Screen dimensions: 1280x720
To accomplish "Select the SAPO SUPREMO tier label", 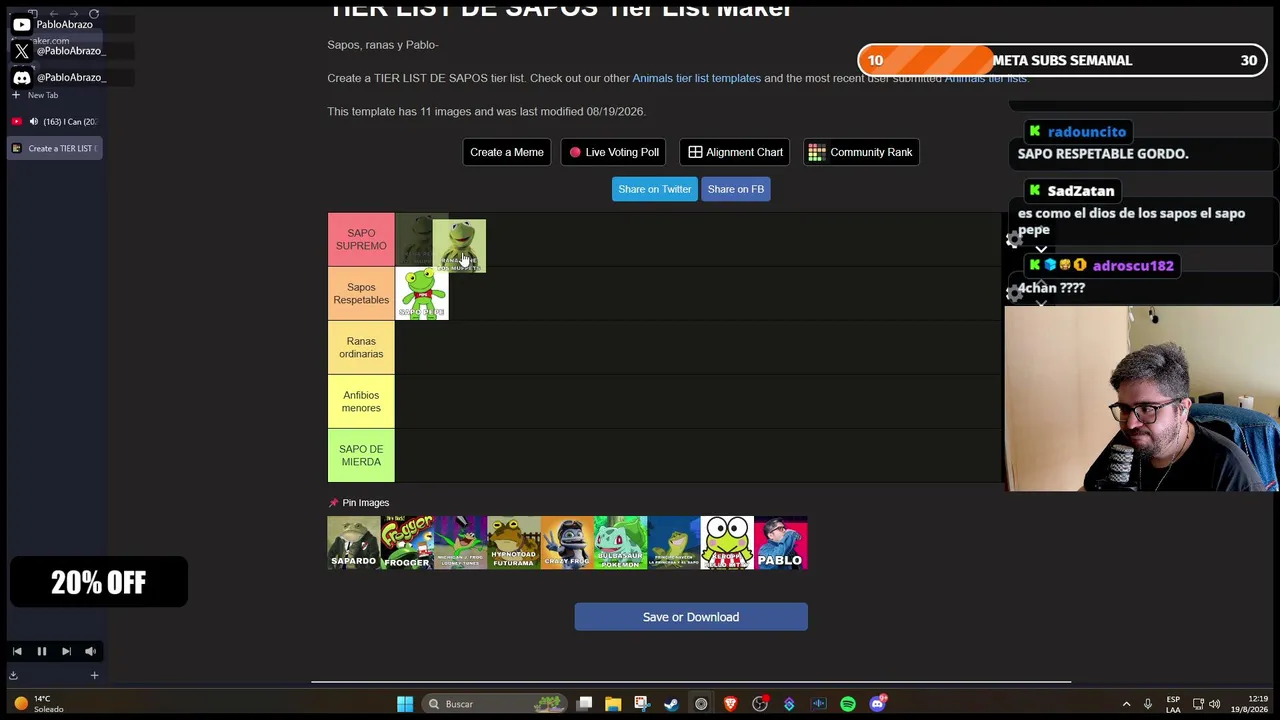I will (361, 239).
